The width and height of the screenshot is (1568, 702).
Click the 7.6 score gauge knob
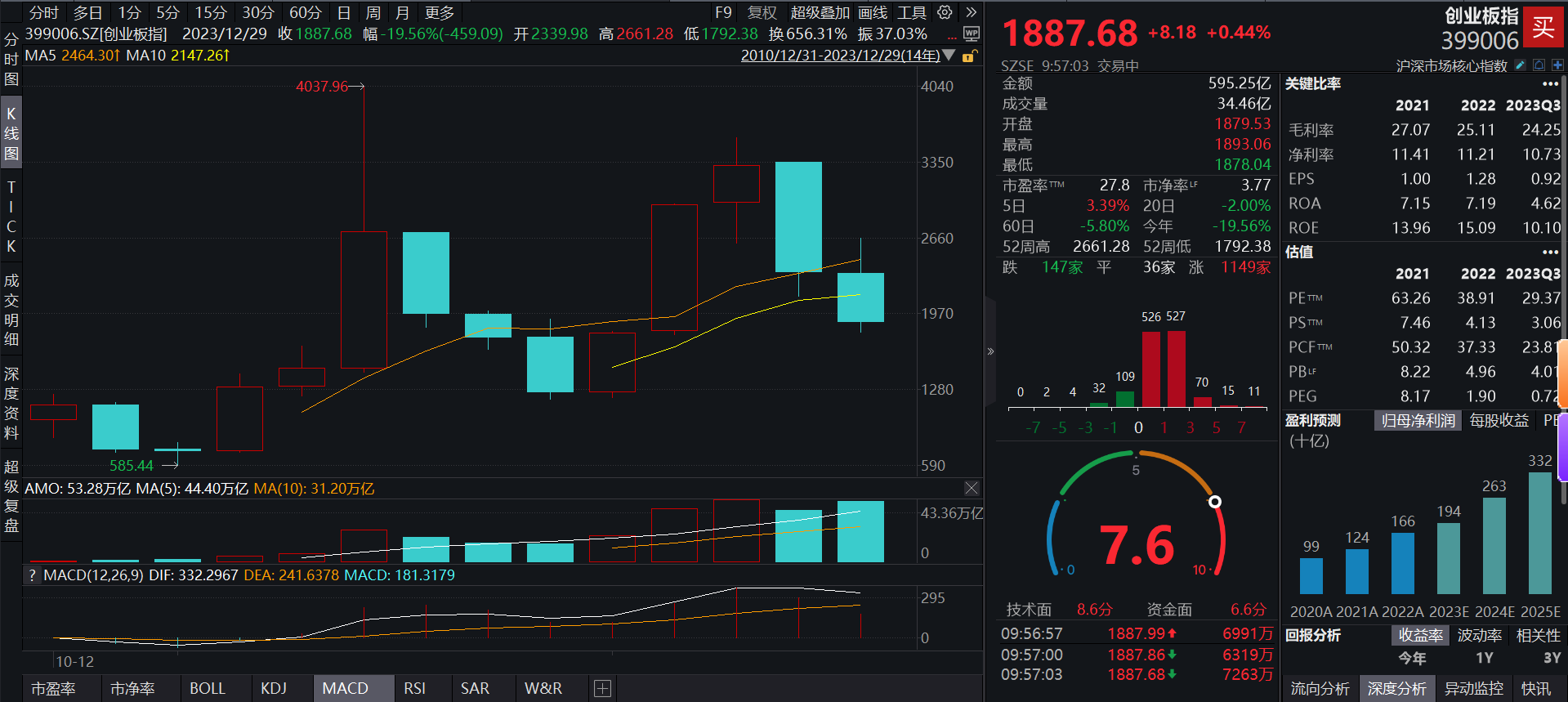point(1215,502)
